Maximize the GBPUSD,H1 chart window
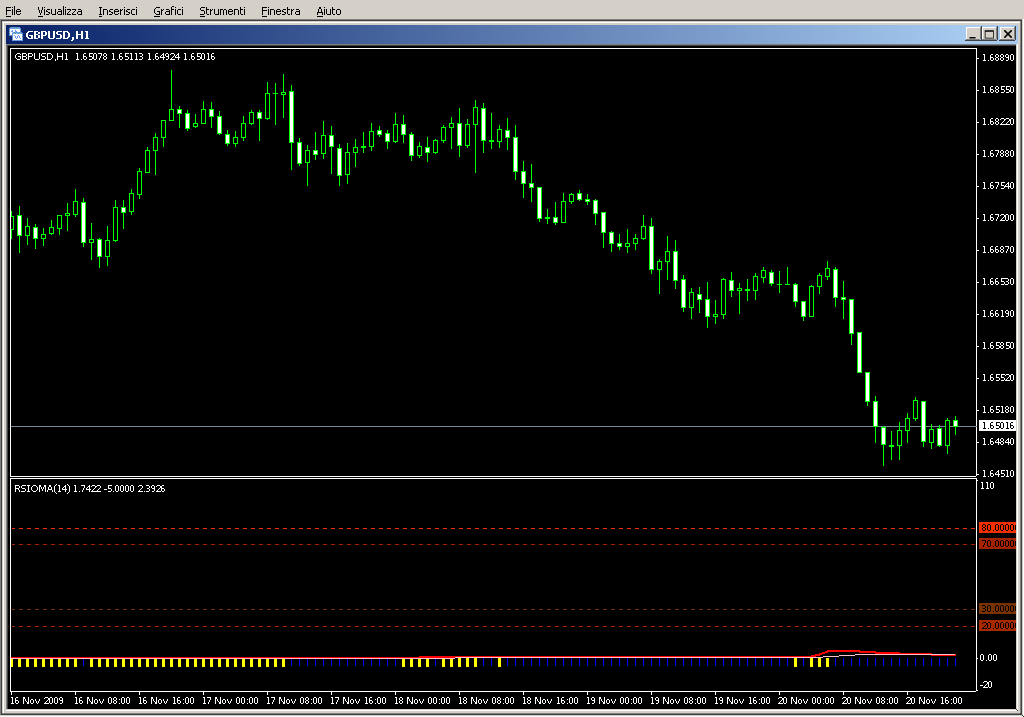 tap(990, 34)
